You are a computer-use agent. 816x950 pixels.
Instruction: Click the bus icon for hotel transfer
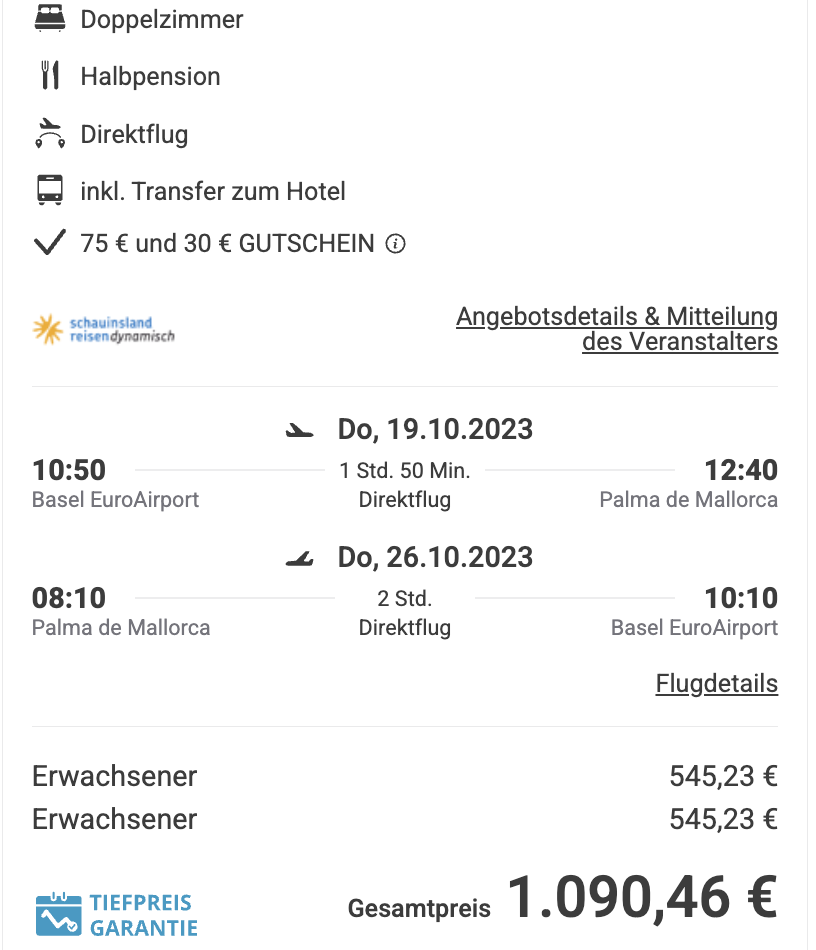(x=50, y=190)
